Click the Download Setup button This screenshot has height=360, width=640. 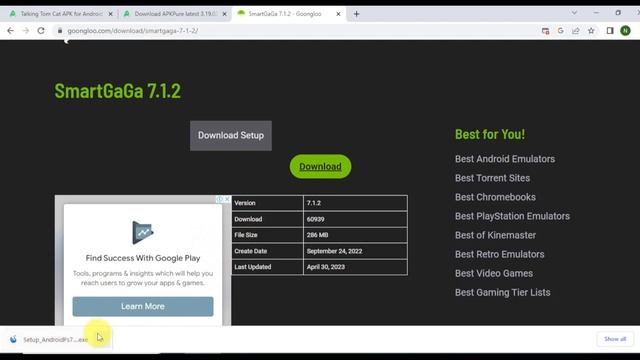(231, 136)
